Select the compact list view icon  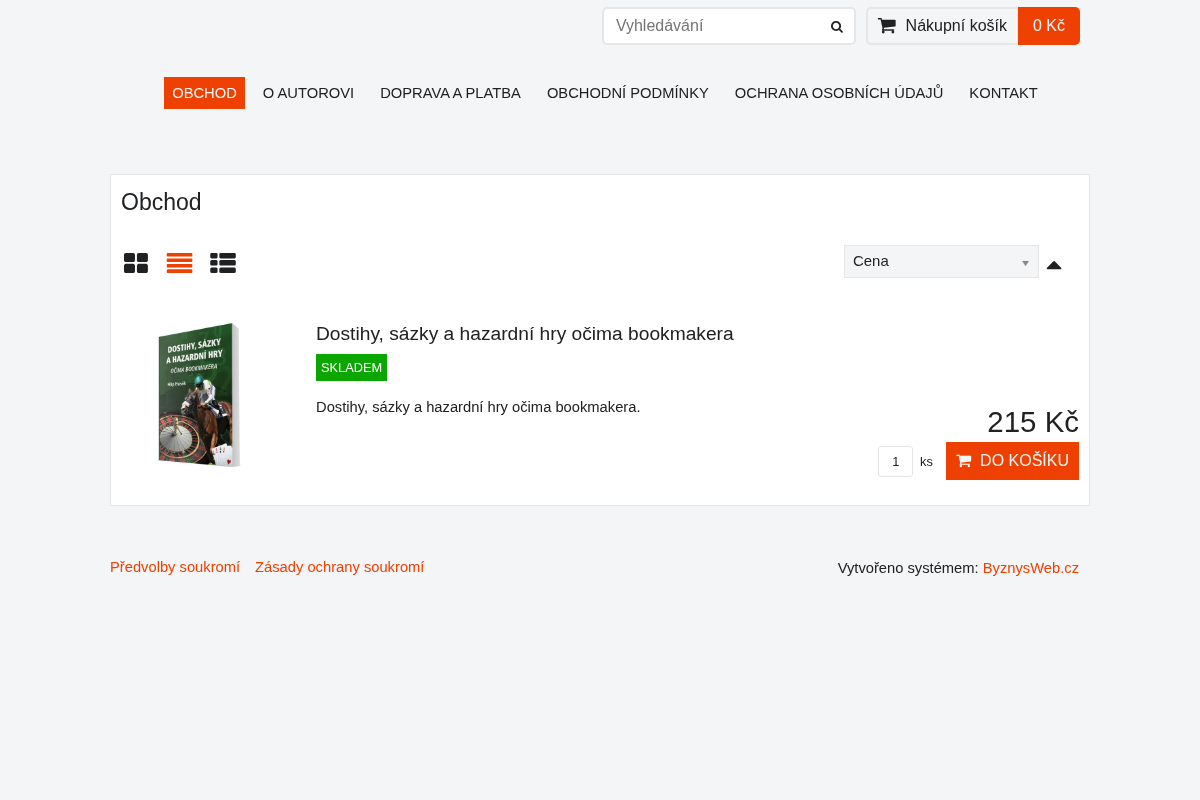coord(179,263)
